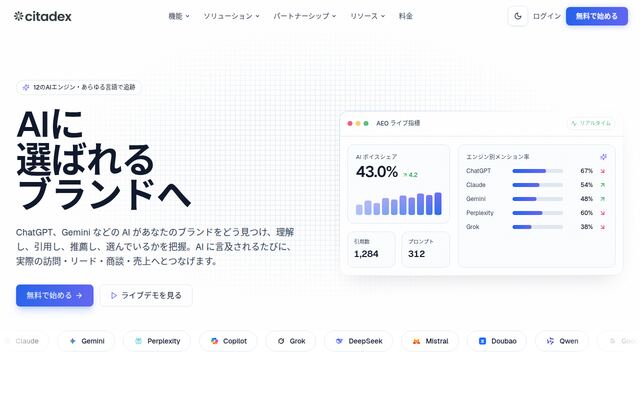Click the Gemini sparkle icon

(x=72, y=341)
